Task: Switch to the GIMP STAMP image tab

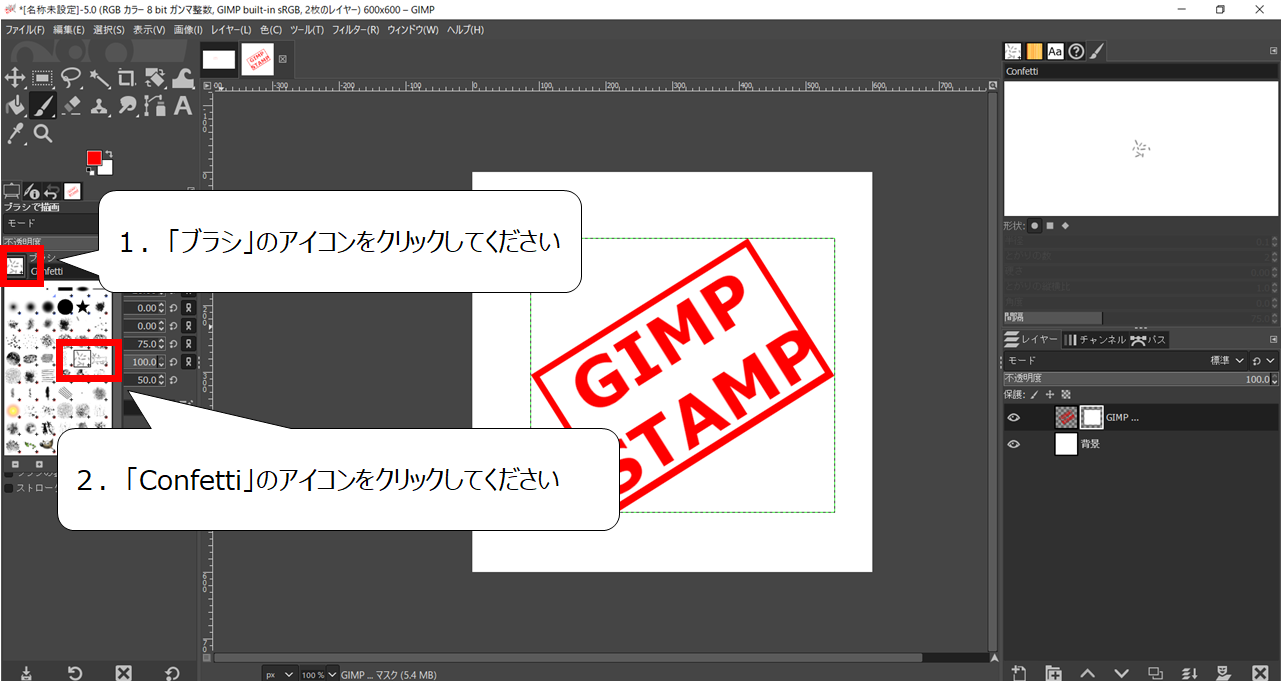Action: point(258,59)
